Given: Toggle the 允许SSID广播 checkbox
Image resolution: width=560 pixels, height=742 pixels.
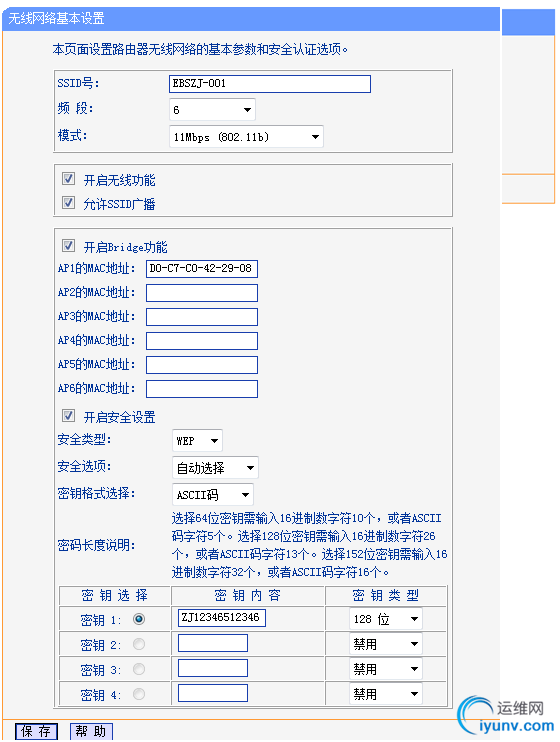Looking at the screenshot, I should (x=69, y=203).
